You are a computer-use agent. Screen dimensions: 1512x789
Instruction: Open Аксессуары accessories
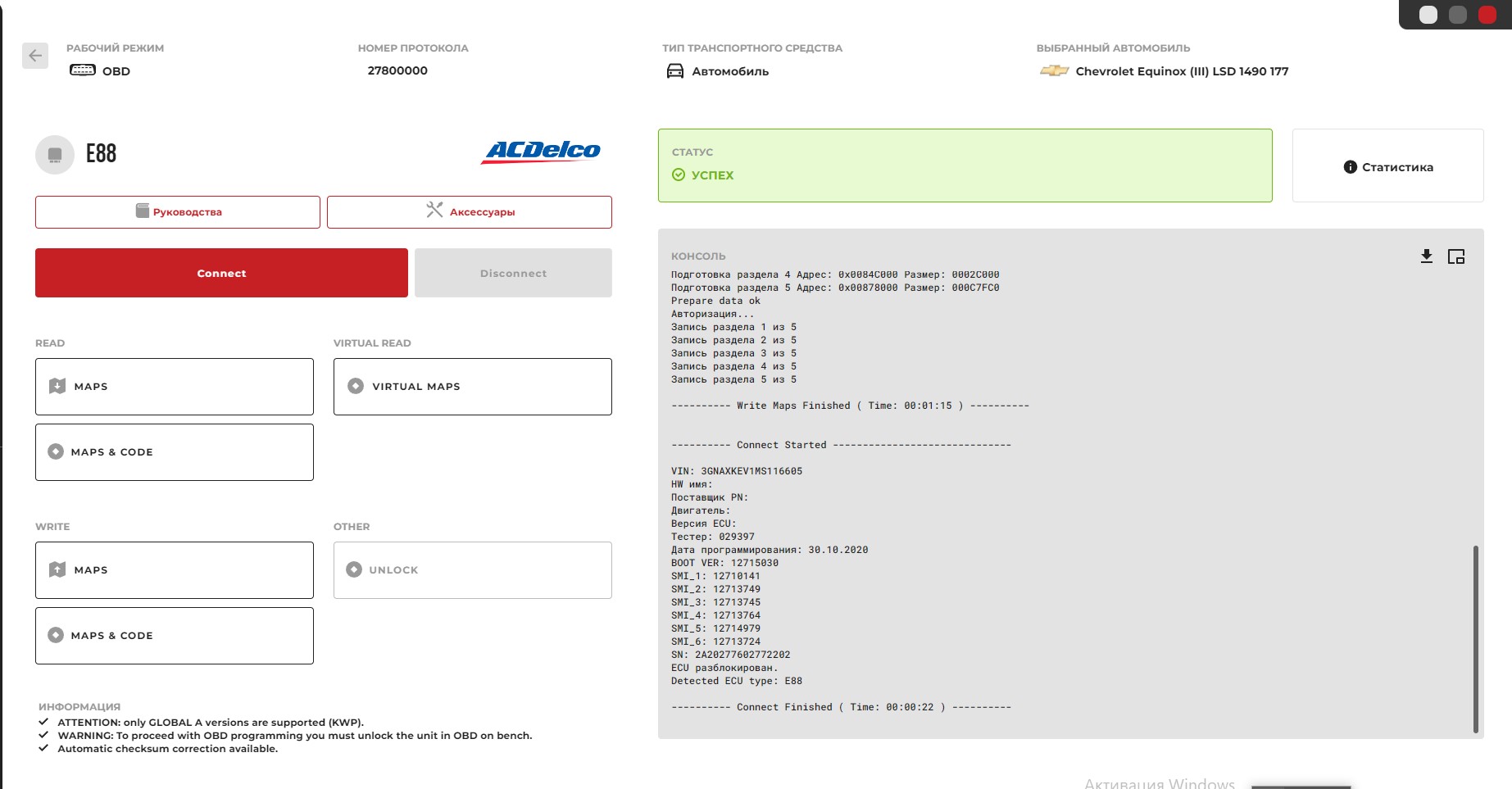coord(470,212)
